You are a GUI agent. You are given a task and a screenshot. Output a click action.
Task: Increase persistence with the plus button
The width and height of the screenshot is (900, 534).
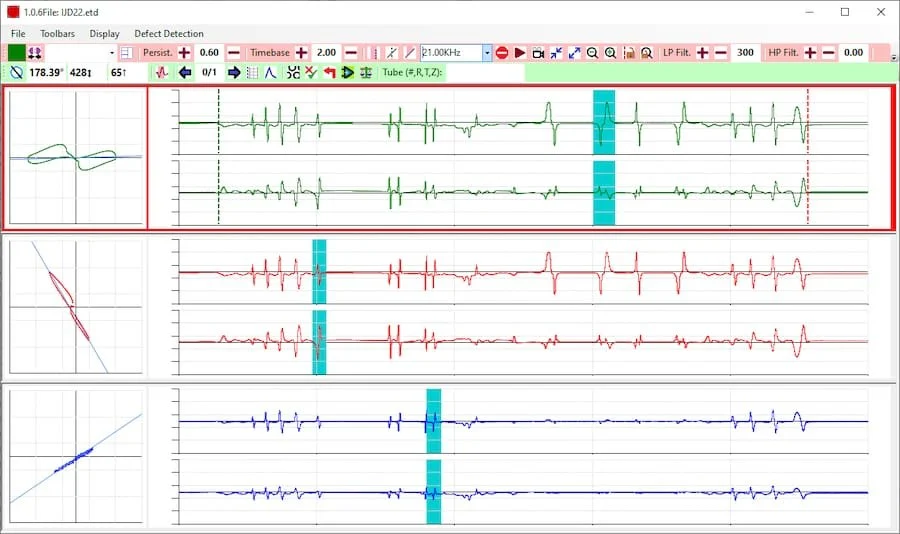tap(184, 53)
